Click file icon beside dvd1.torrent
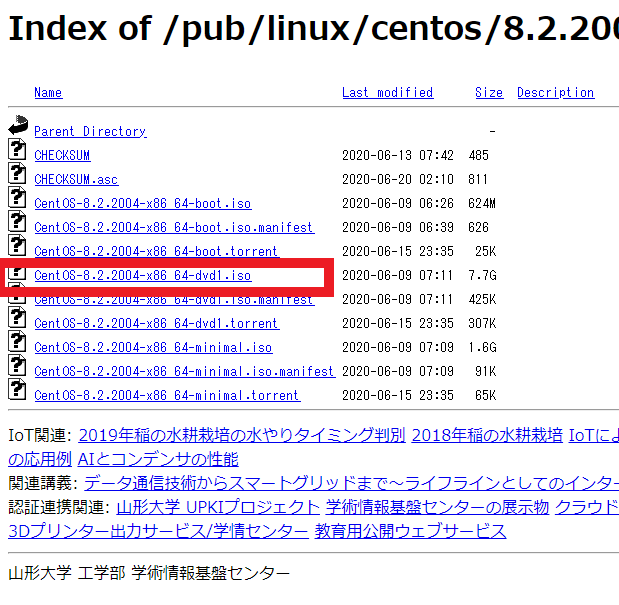619x605 pixels. pyautogui.click(x=17, y=317)
